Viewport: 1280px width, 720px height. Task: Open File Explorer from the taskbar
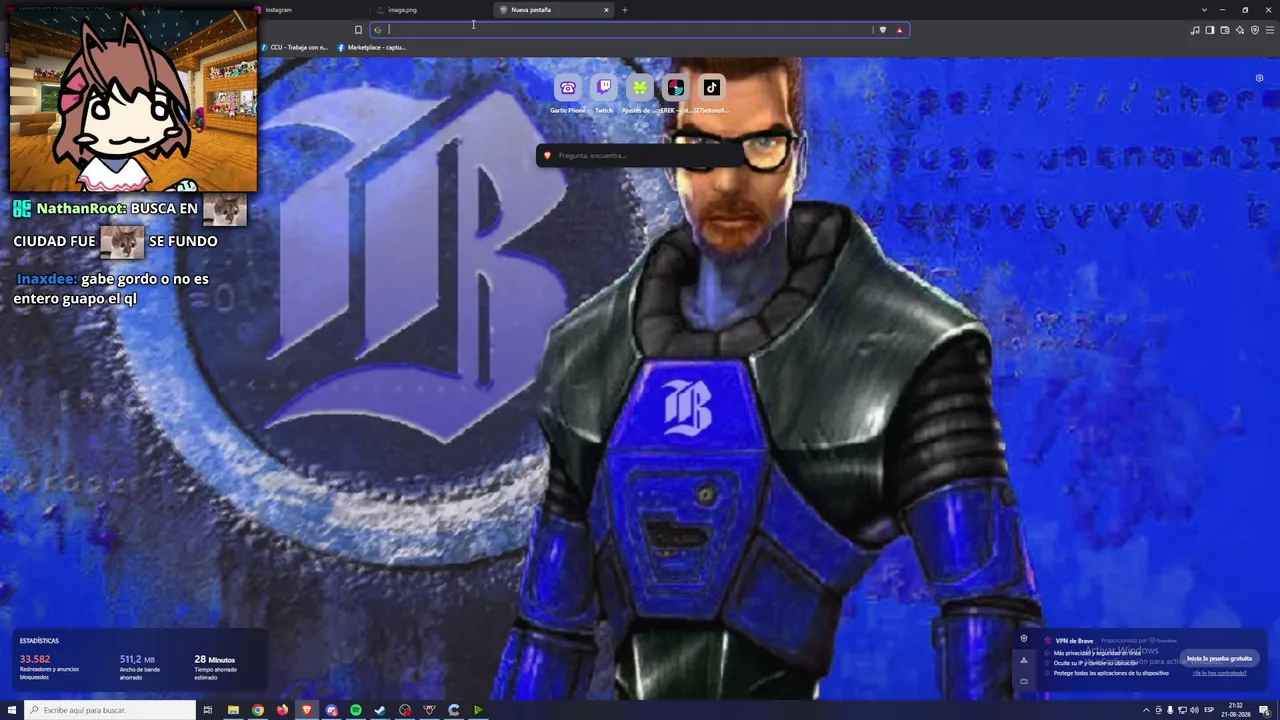tap(233, 710)
